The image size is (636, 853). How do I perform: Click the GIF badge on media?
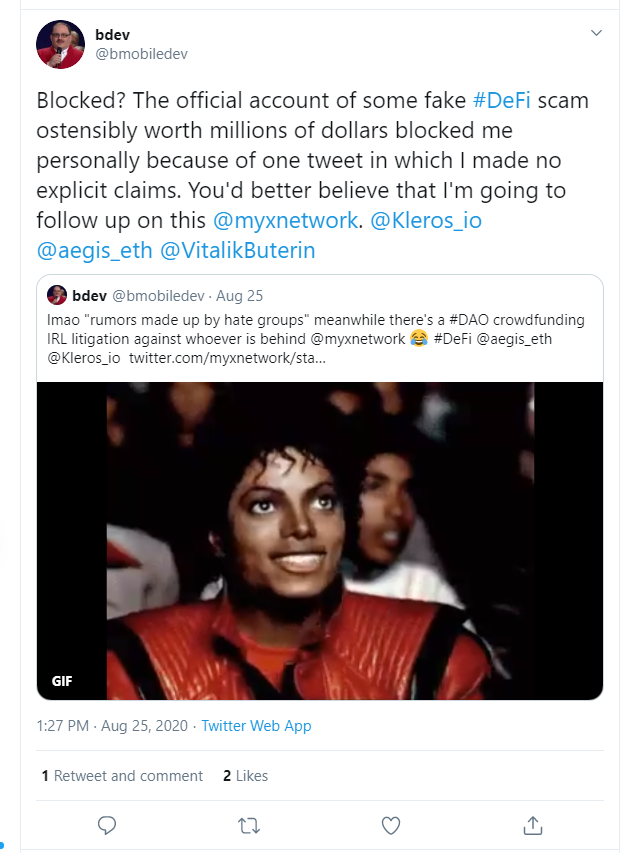coord(63,682)
